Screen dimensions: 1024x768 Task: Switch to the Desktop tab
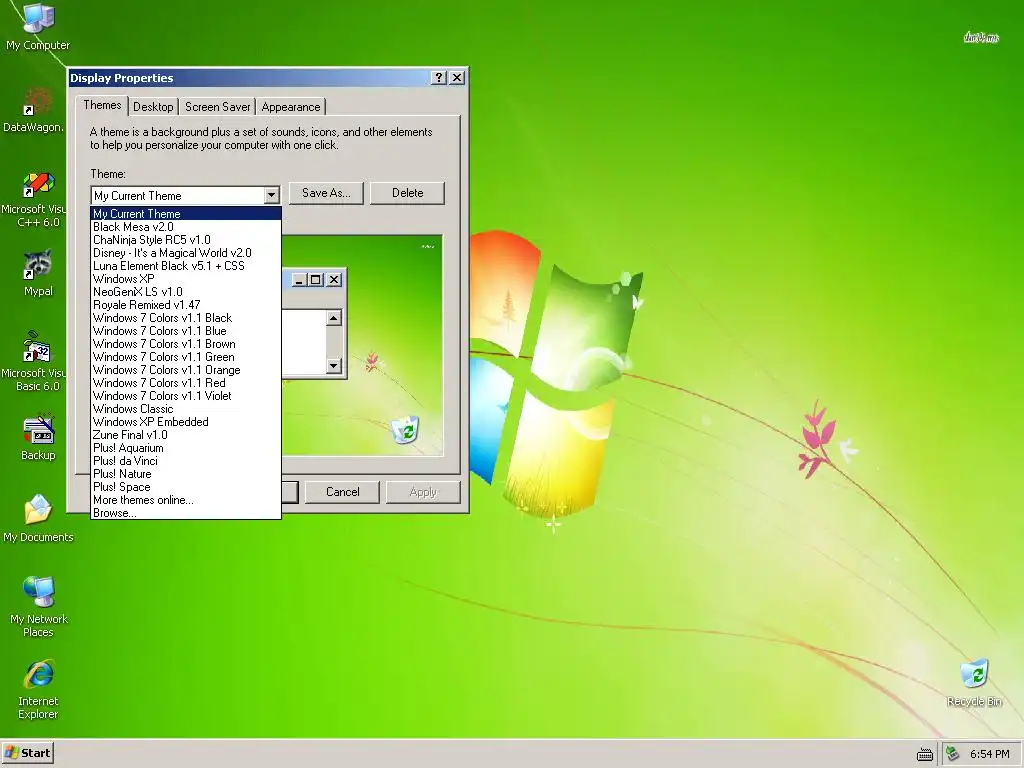(153, 107)
